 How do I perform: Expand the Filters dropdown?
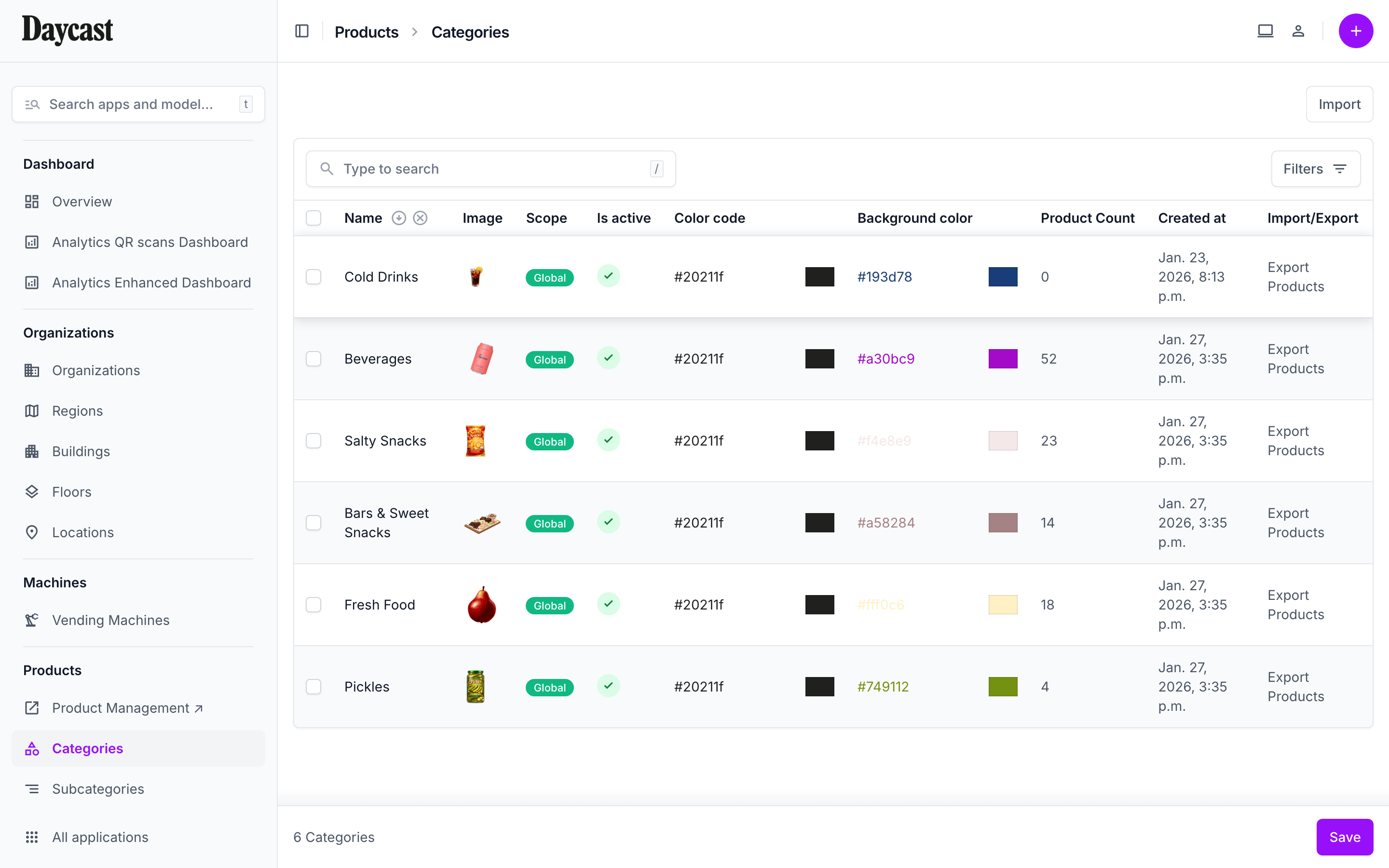1315,169
